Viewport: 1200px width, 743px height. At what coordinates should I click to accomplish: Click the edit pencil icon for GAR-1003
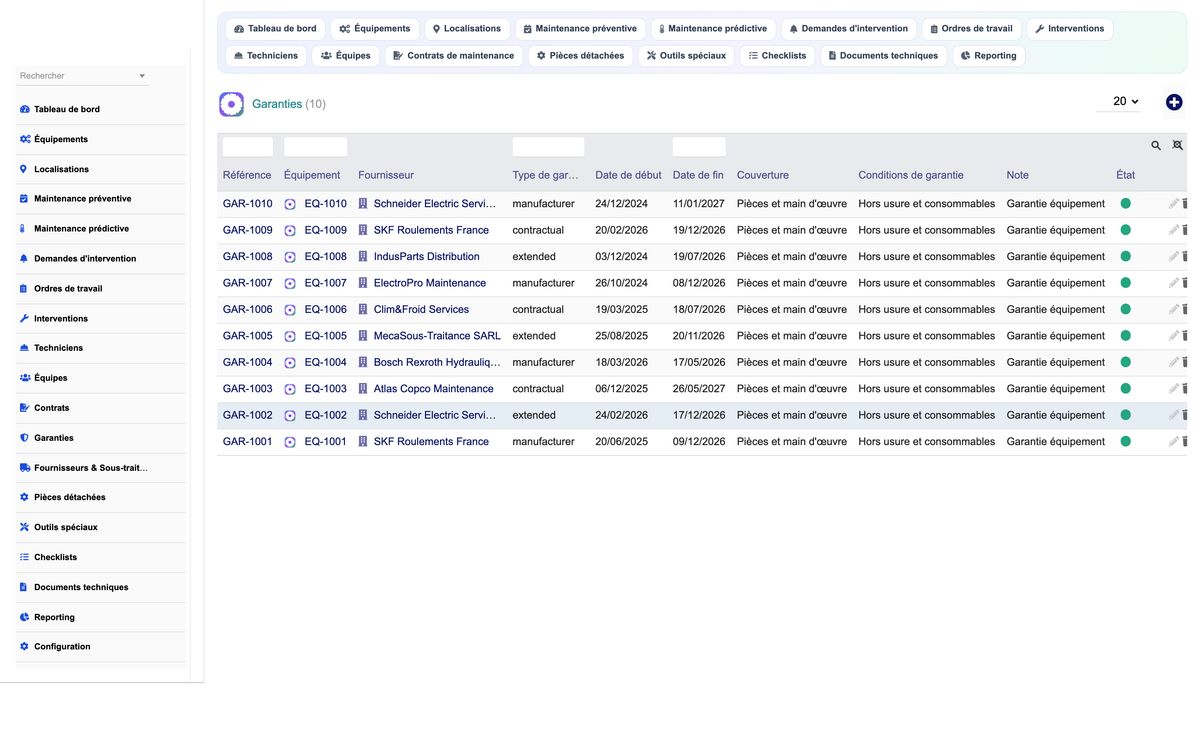coord(1174,389)
